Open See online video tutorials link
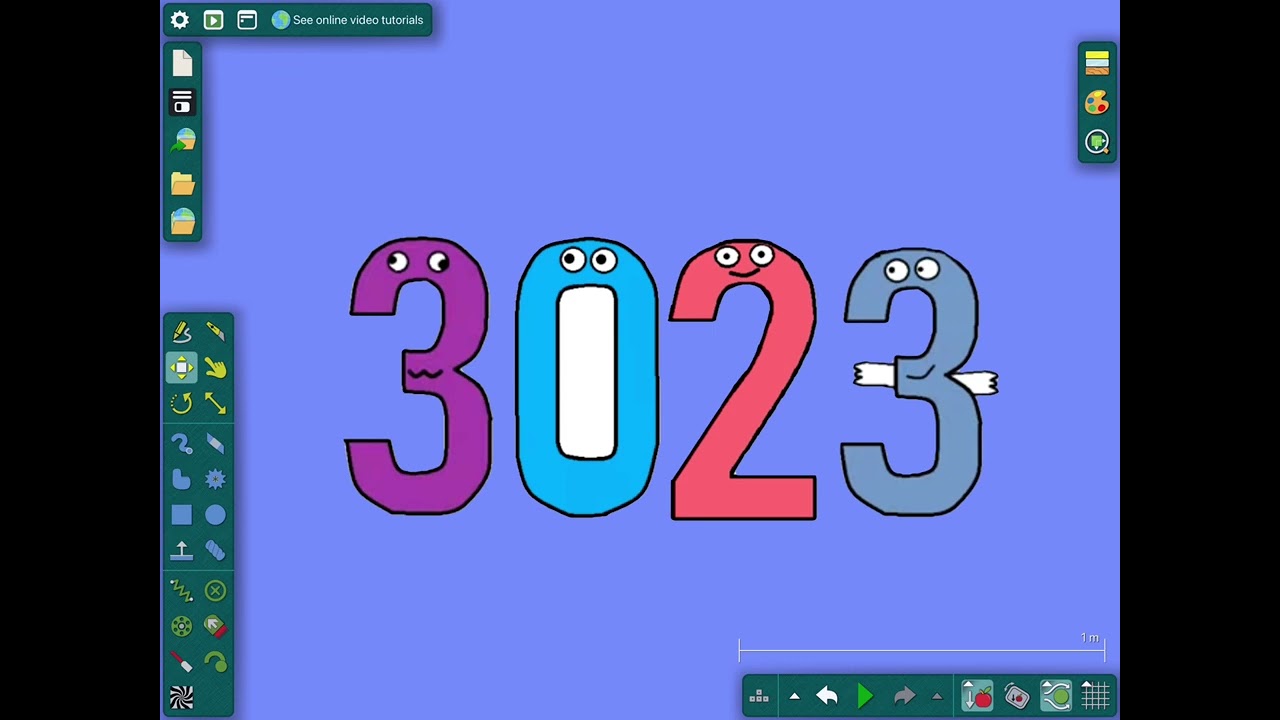Viewport: 1280px width, 720px height. point(348,20)
